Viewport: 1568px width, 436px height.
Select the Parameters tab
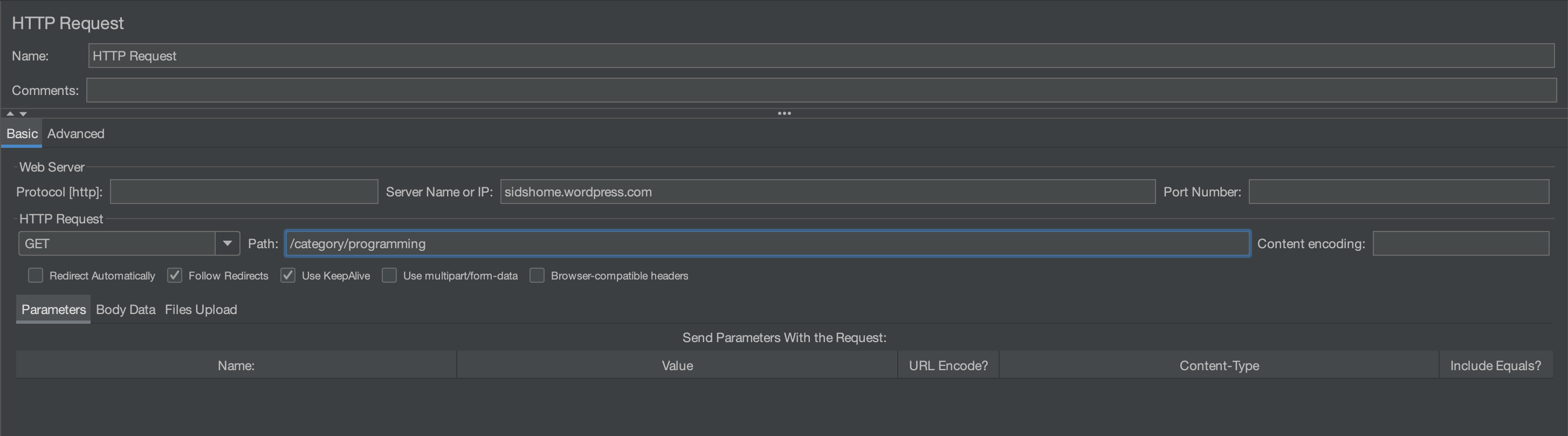pos(53,309)
